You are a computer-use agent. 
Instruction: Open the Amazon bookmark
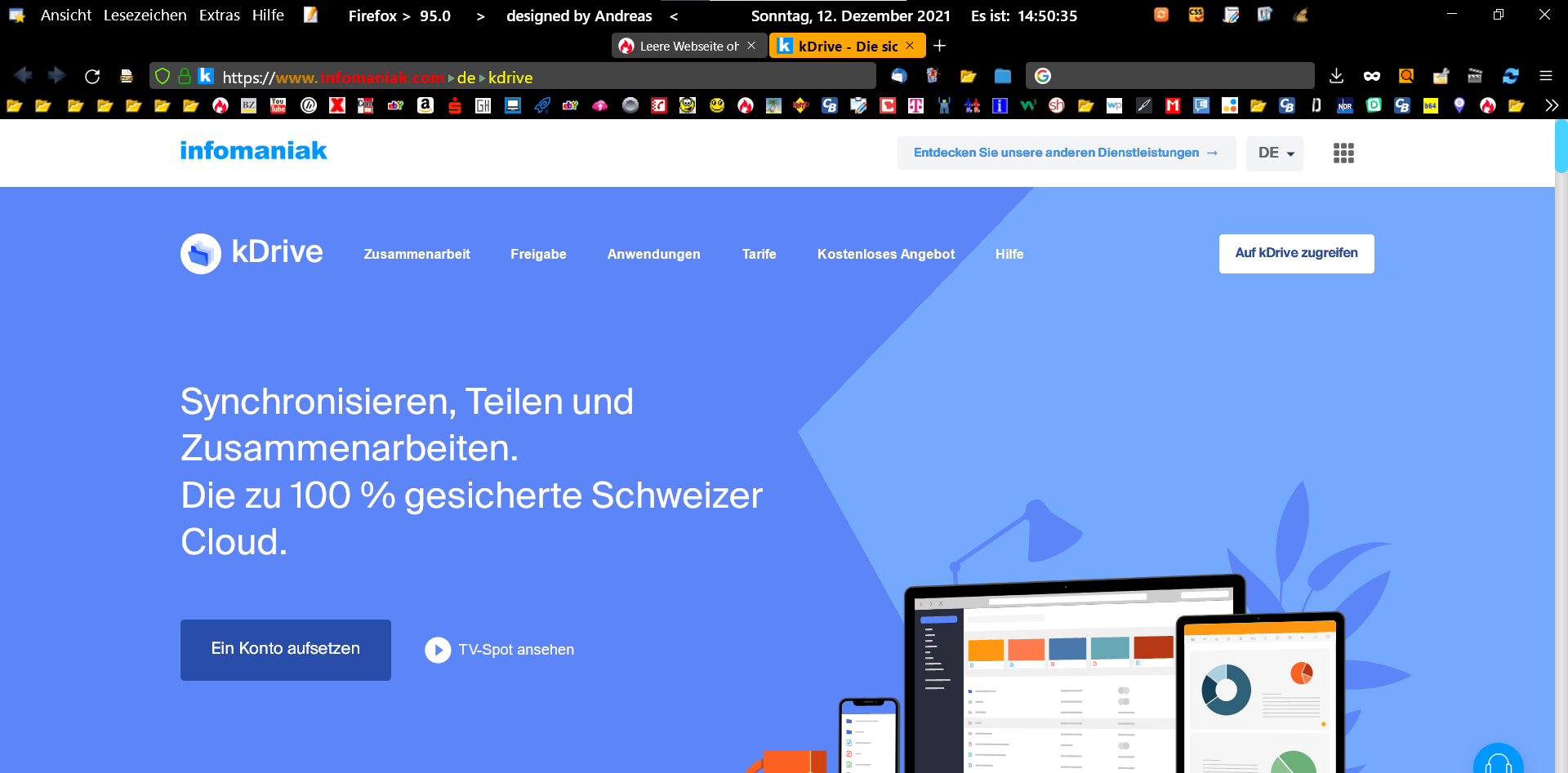(425, 105)
